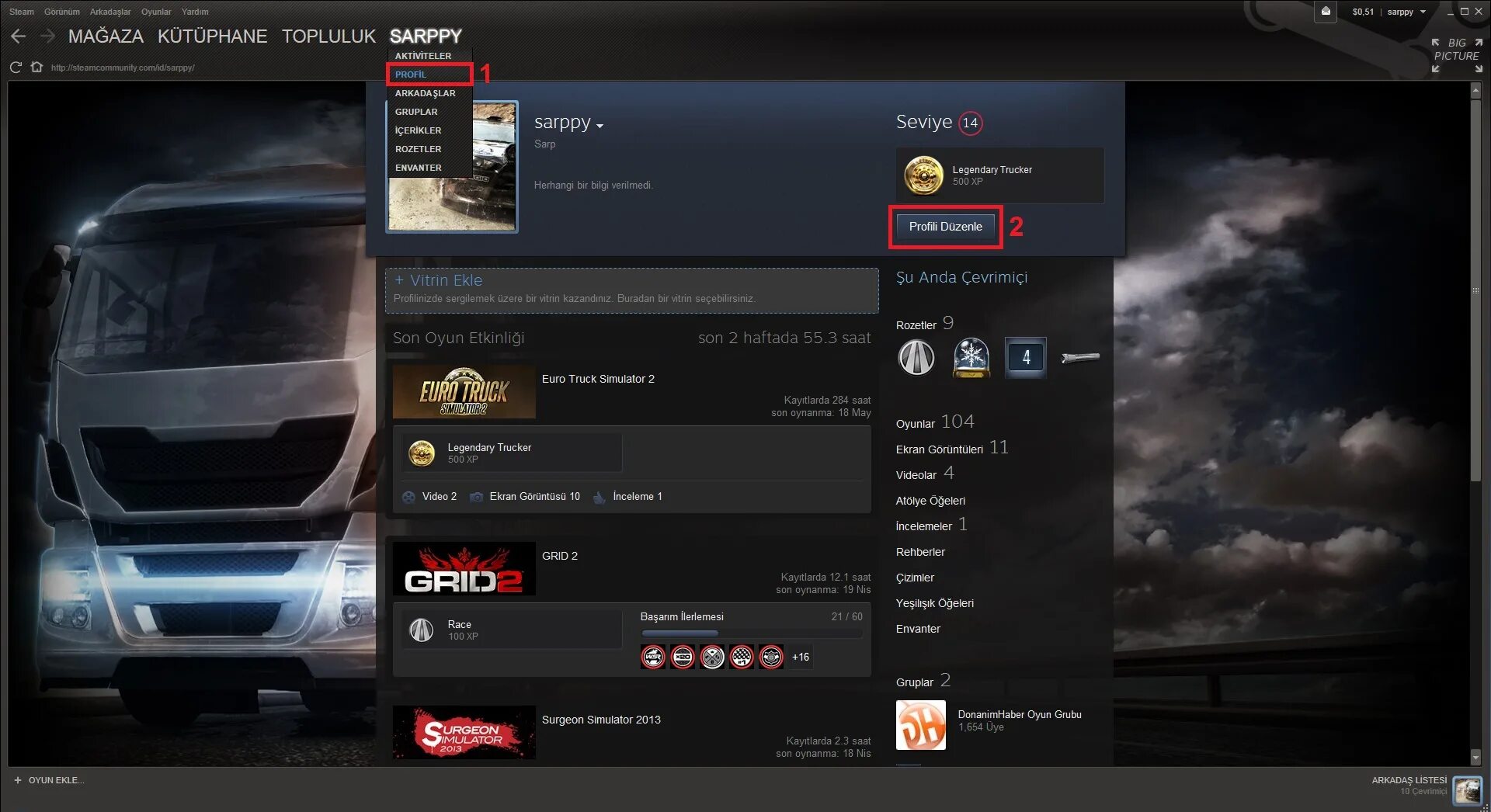Open the Seviye 14 level badge

970,123
